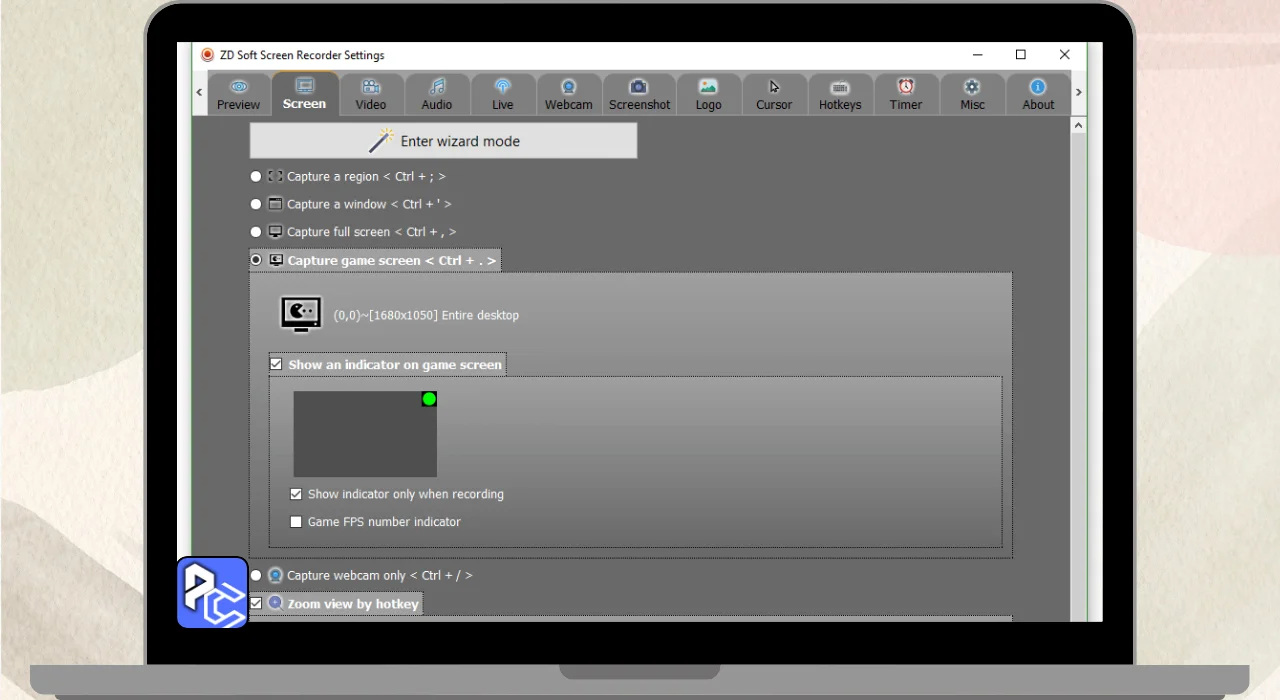Go to the Audio tab

pos(436,95)
